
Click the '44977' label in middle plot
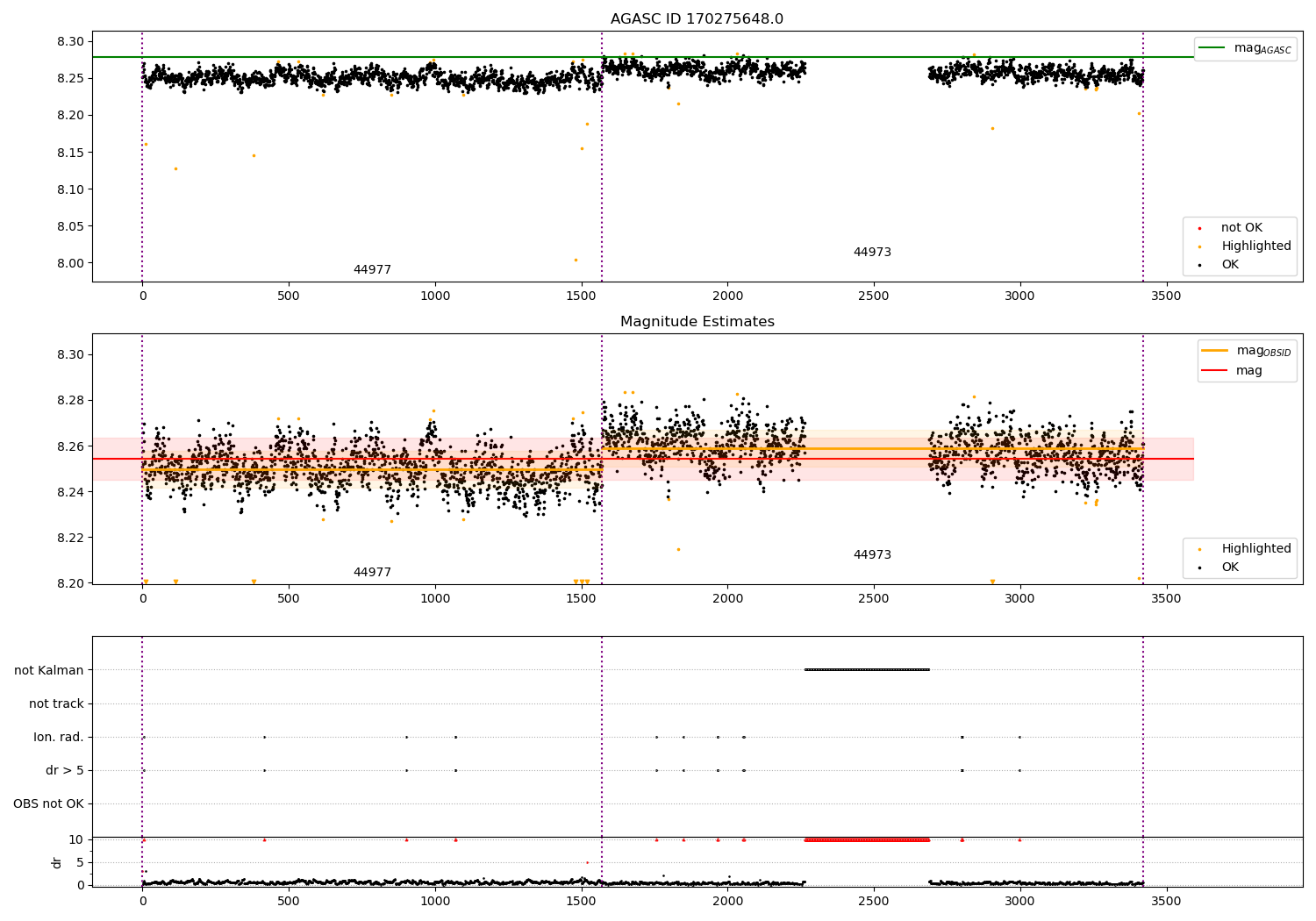372,573
